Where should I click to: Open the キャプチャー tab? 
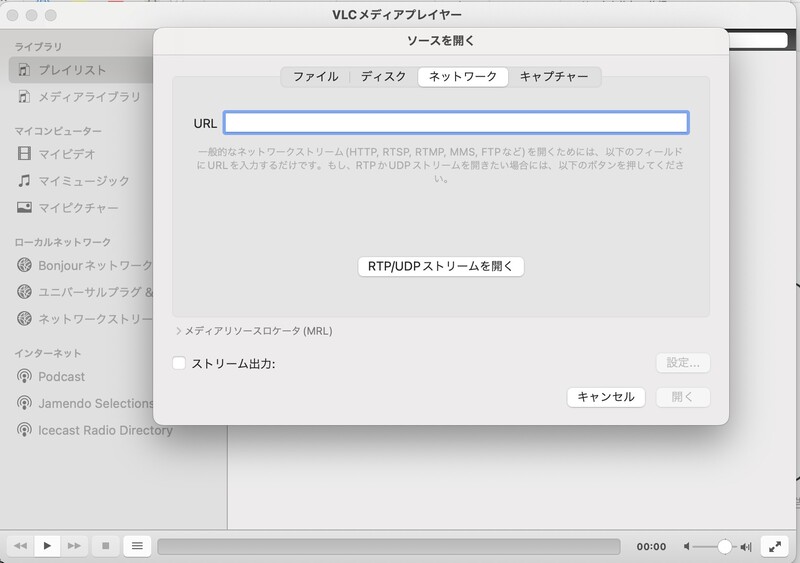pyautogui.click(x=554, y=77)
